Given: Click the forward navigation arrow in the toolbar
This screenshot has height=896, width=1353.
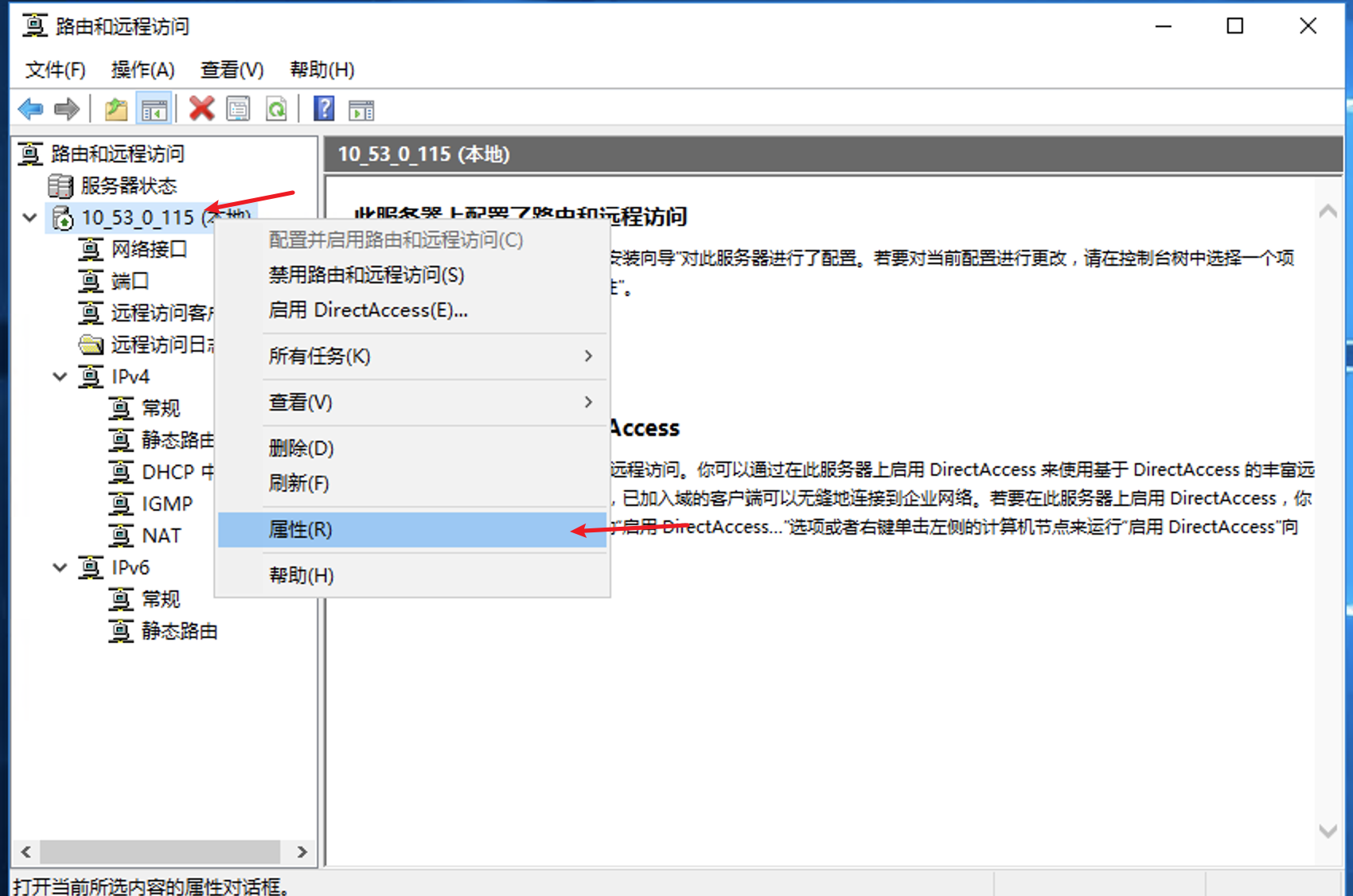Looking at the screenshot, I should click(x=67, y=108).
